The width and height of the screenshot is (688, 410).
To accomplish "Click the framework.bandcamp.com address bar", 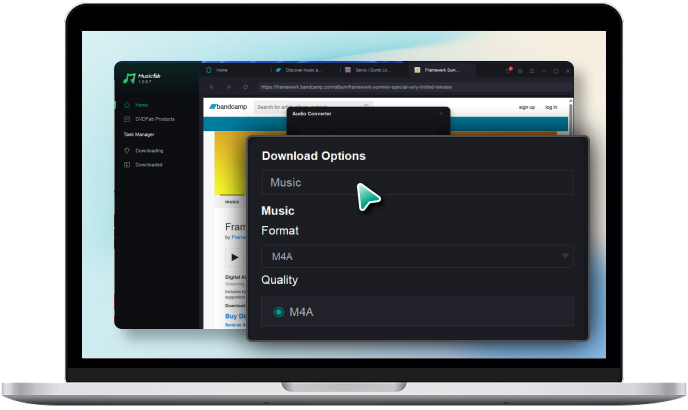I will coord(414,87).
